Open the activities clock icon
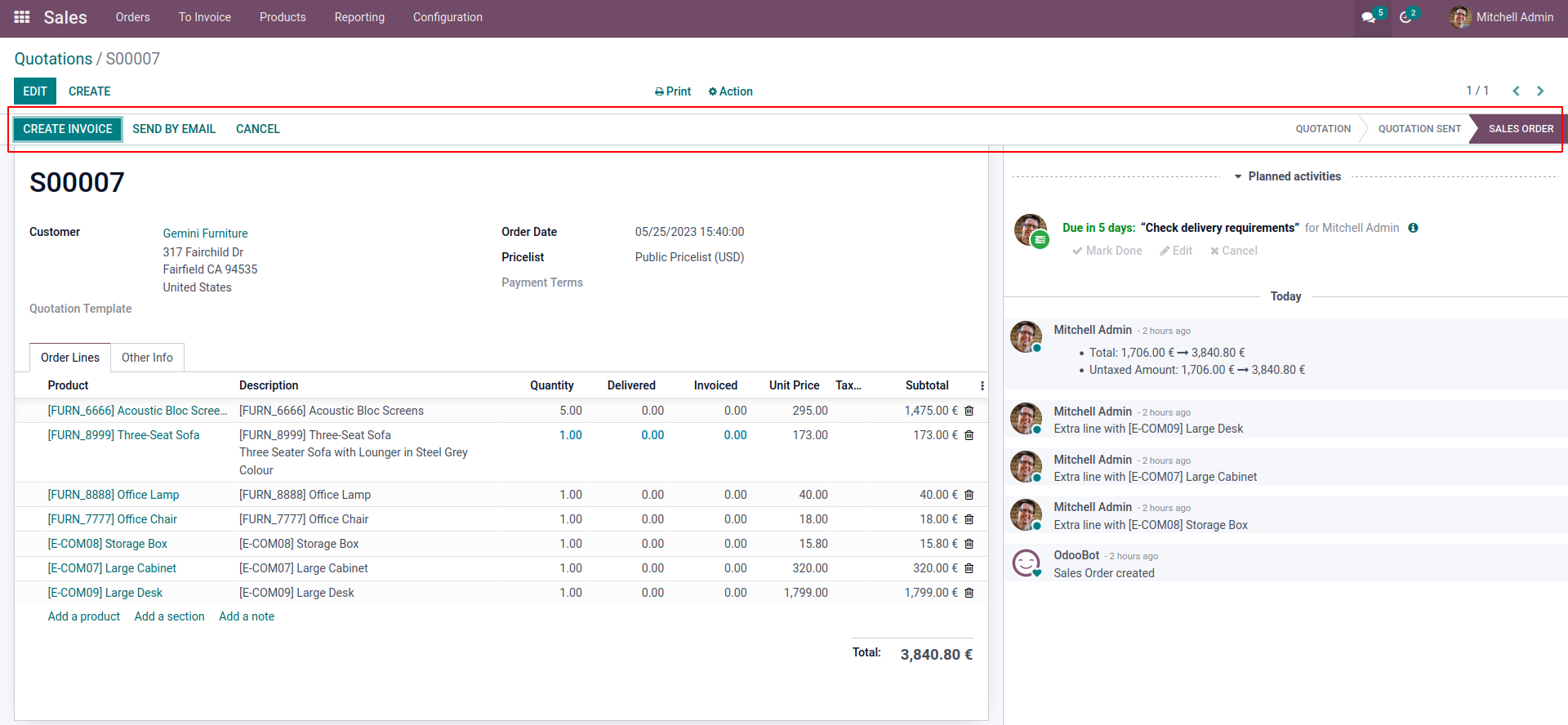1568x725 pixels. coord(1405,17)
